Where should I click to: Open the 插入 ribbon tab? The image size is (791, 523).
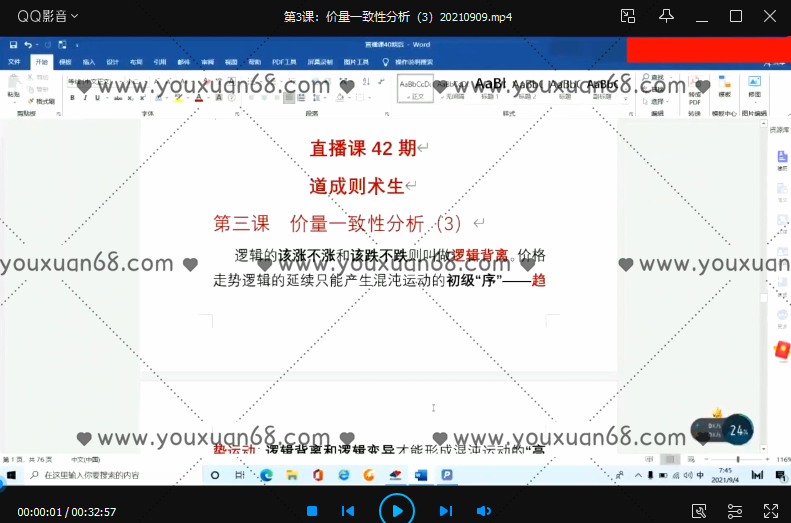[89, 62]
